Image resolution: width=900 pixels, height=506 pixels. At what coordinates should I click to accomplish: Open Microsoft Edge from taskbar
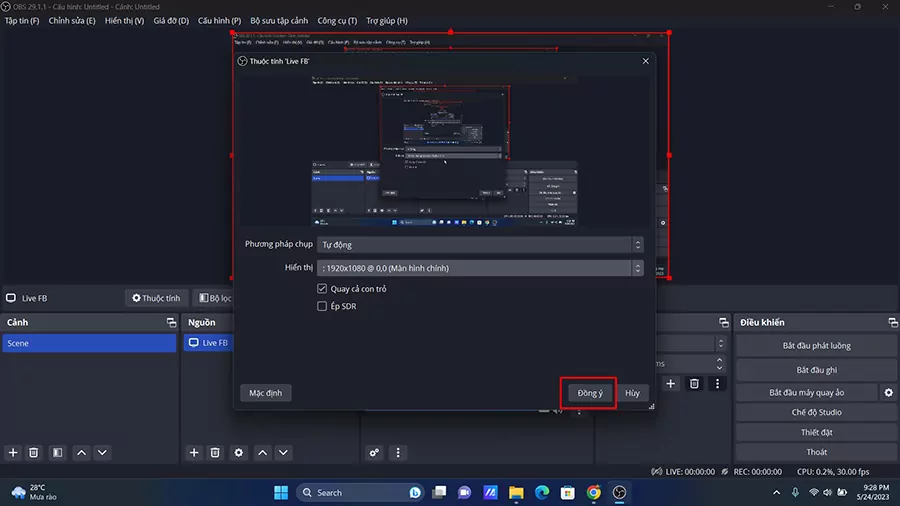(x=542, y=492)
